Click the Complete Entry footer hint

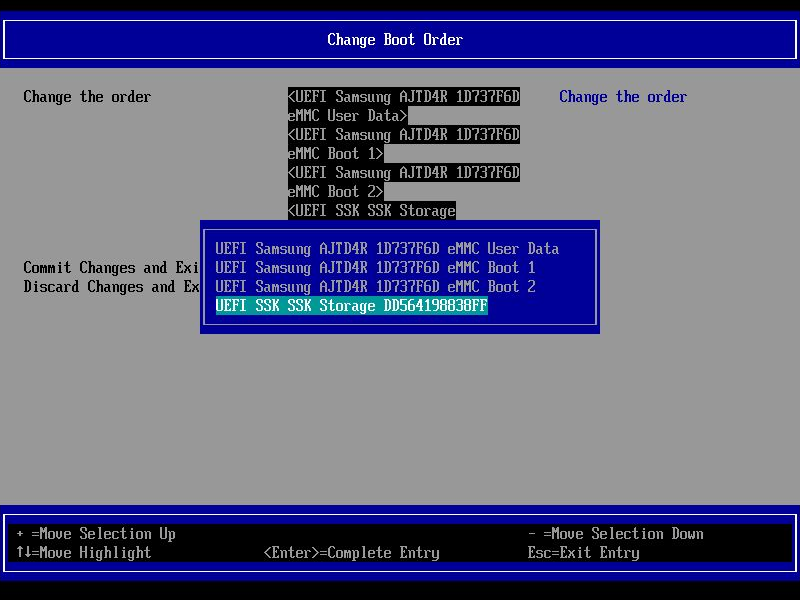(x=349, y=552)
